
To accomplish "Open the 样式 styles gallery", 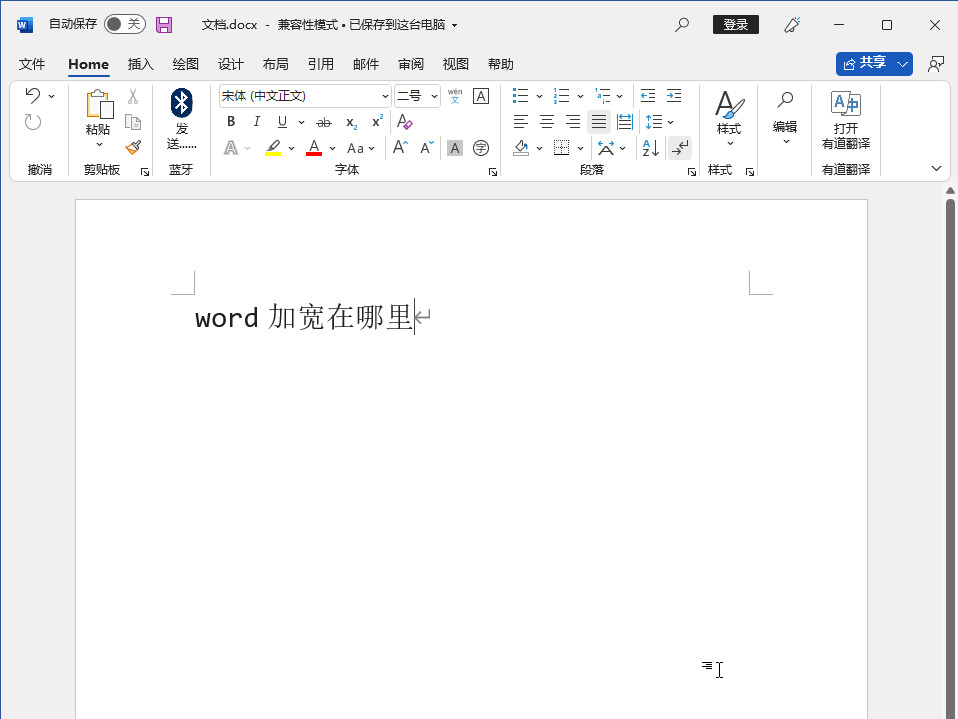I will [x=729, y=119].
